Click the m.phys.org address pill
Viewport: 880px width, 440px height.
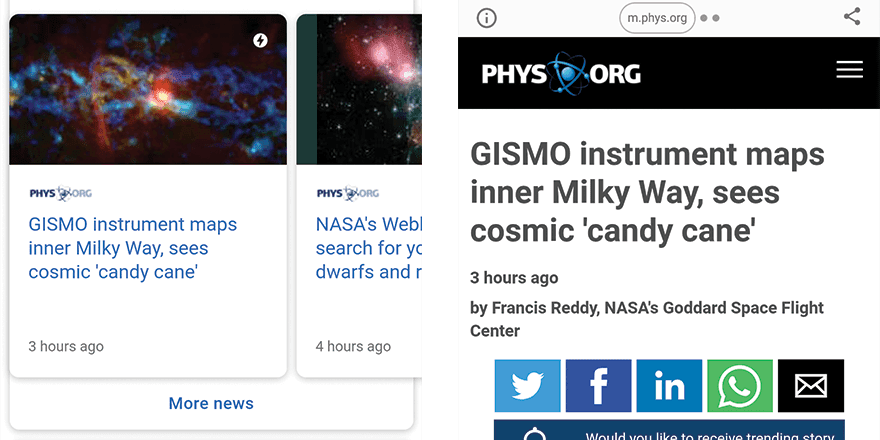[657, 18]
